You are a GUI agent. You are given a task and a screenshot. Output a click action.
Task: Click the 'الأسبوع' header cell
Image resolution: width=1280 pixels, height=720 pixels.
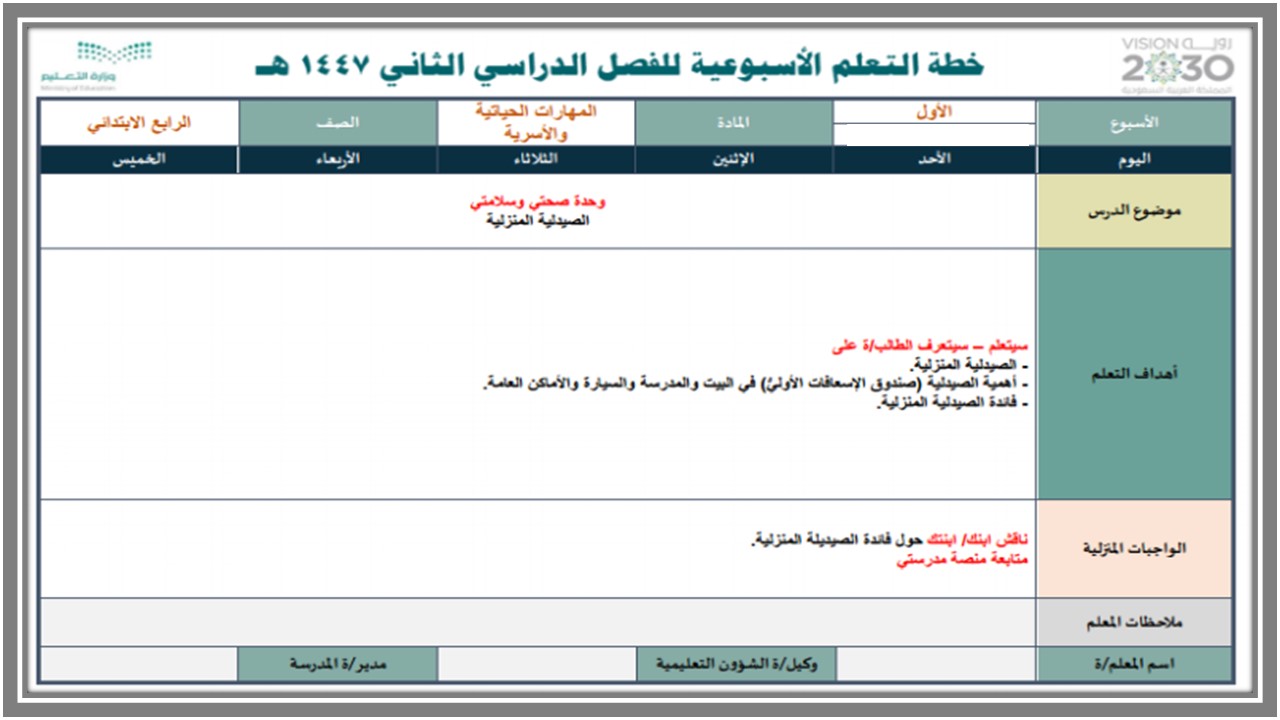click(1134, 122)
